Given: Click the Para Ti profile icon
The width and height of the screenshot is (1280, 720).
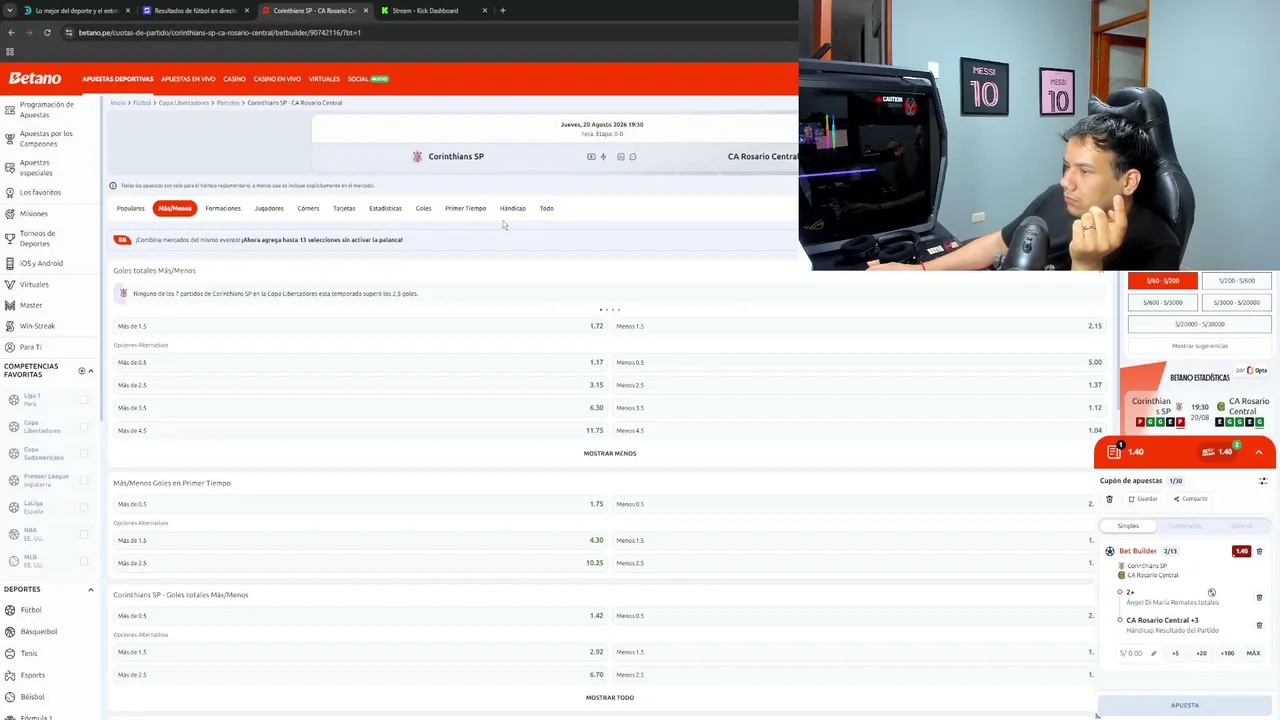Looking at the screenshot, I should [10, 347].
